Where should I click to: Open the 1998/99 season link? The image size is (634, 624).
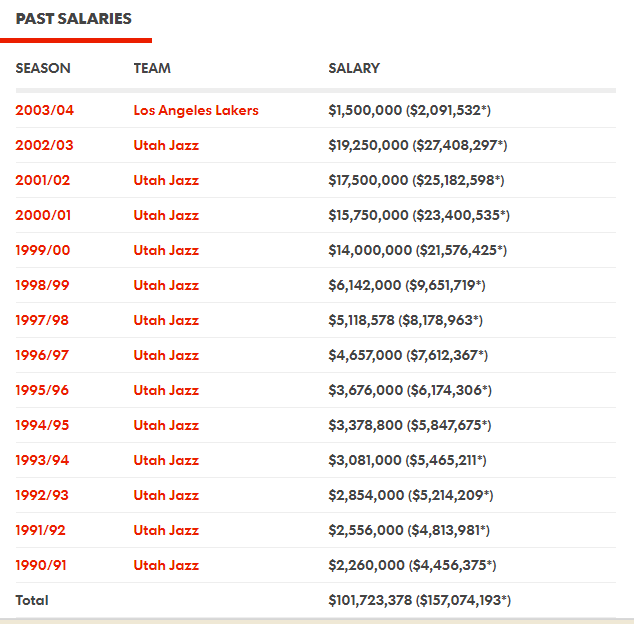pyautogui.click(x=42, y=285)
